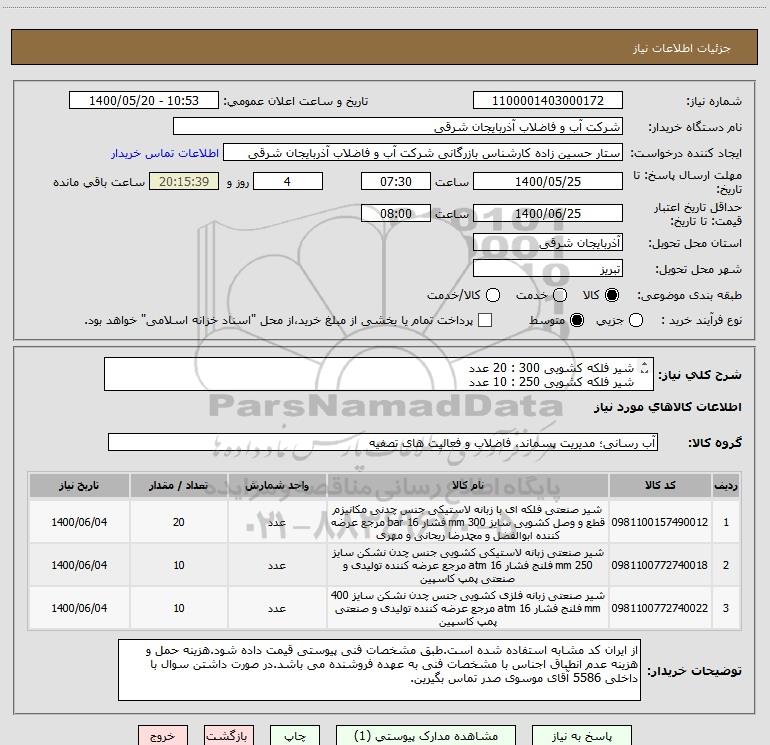
Task: Click the بازگشت back button
Action: pyautogui.click(x=229, y=735)
